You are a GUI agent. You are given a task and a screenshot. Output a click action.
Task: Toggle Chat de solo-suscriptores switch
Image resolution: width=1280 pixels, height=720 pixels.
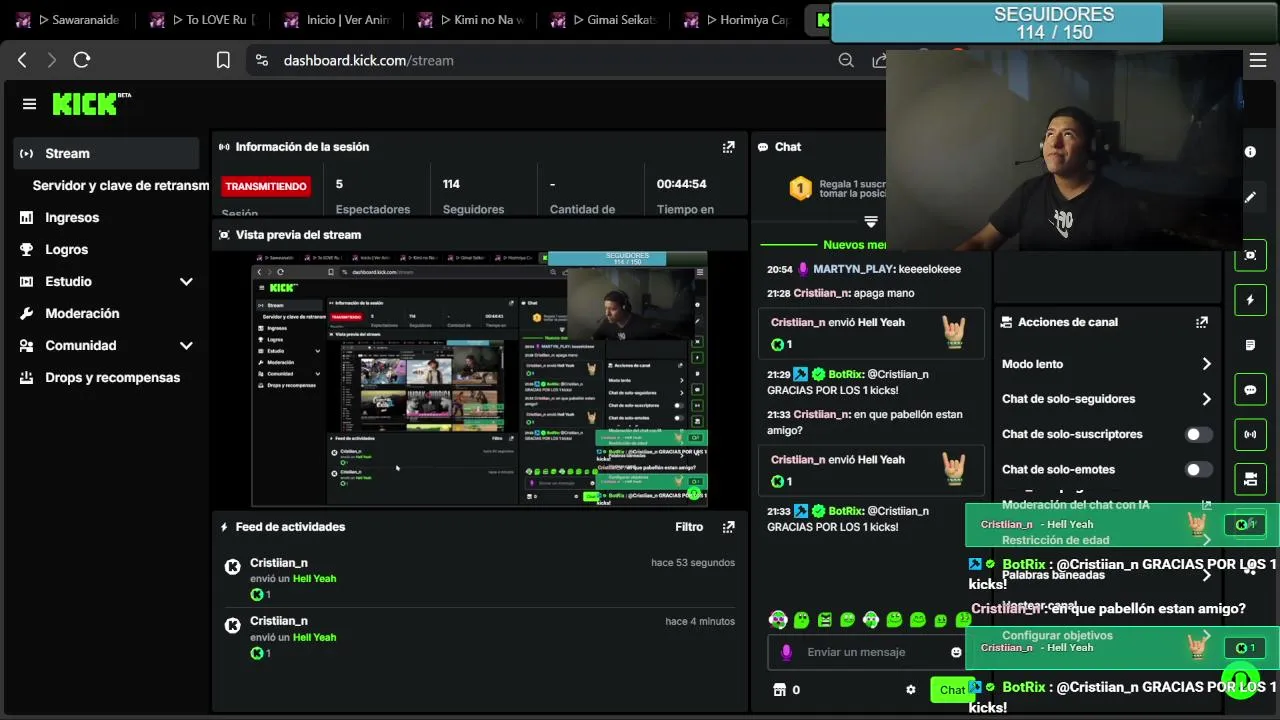coord(1198,434)
